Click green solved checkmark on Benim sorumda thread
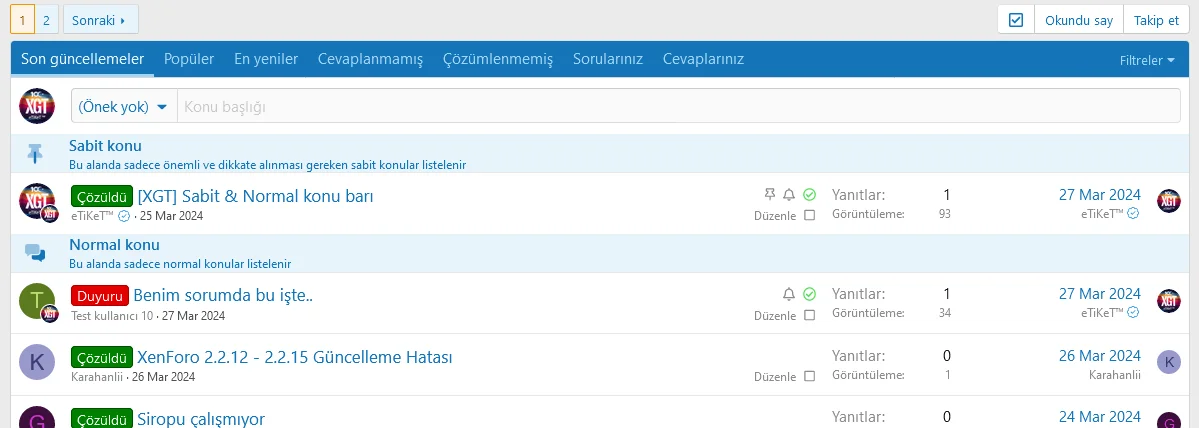This screenshot has width=1199, height=428. pyautogui.click(x=809, y=294)
